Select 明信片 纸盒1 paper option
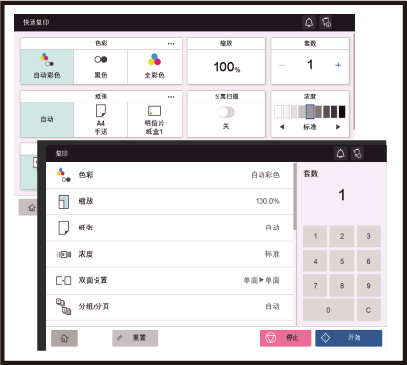 click(155, 119)
